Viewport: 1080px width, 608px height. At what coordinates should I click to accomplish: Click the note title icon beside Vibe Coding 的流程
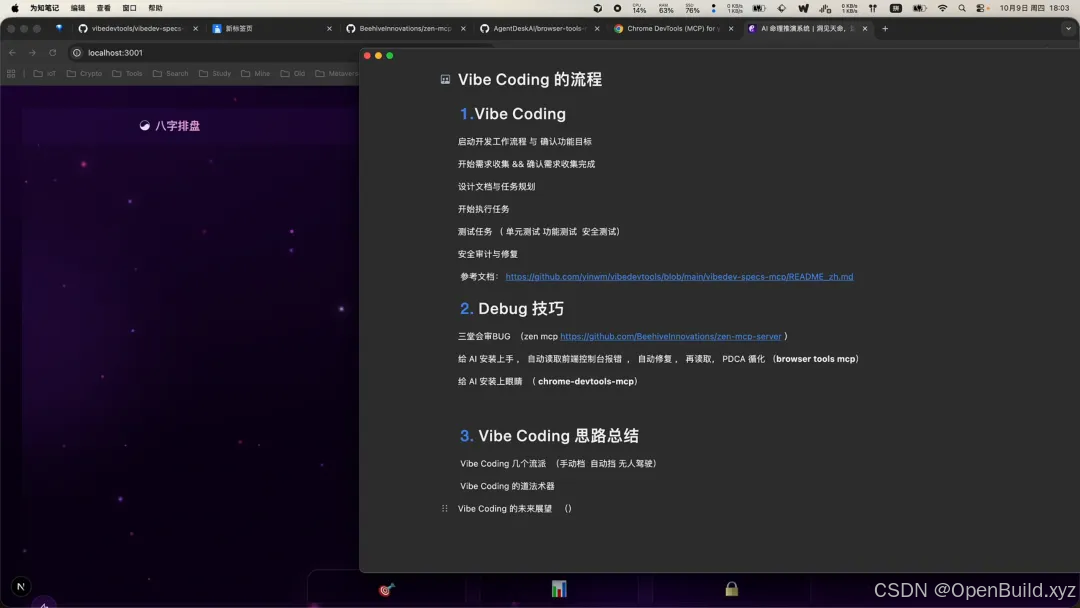click(446, 80)
